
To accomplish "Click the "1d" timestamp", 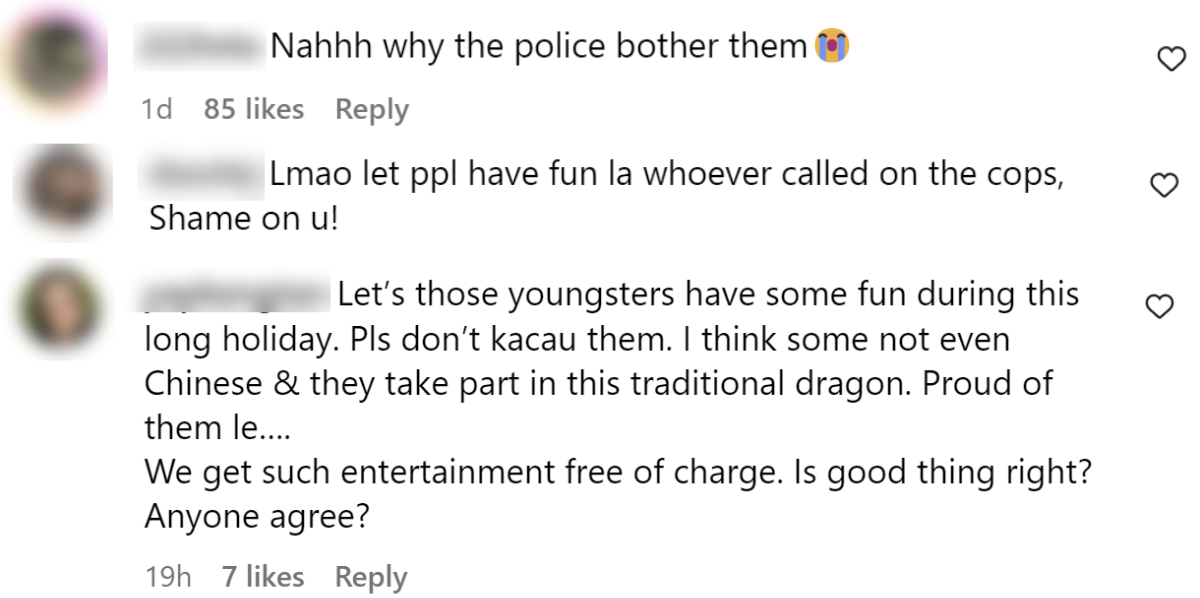I will pyautogui.click(x=157, y=109).
